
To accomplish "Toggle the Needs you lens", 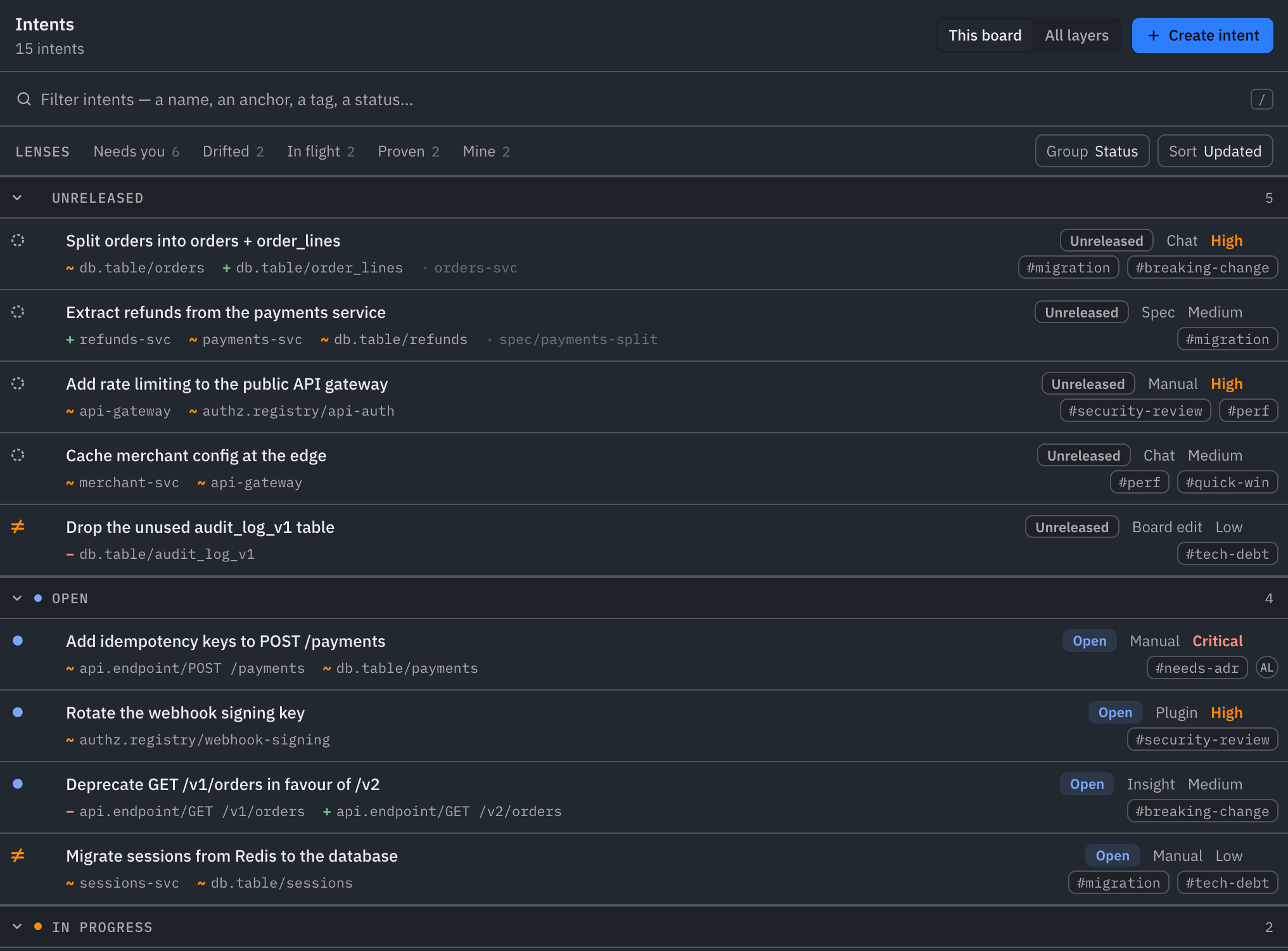I will pos(136,151).
